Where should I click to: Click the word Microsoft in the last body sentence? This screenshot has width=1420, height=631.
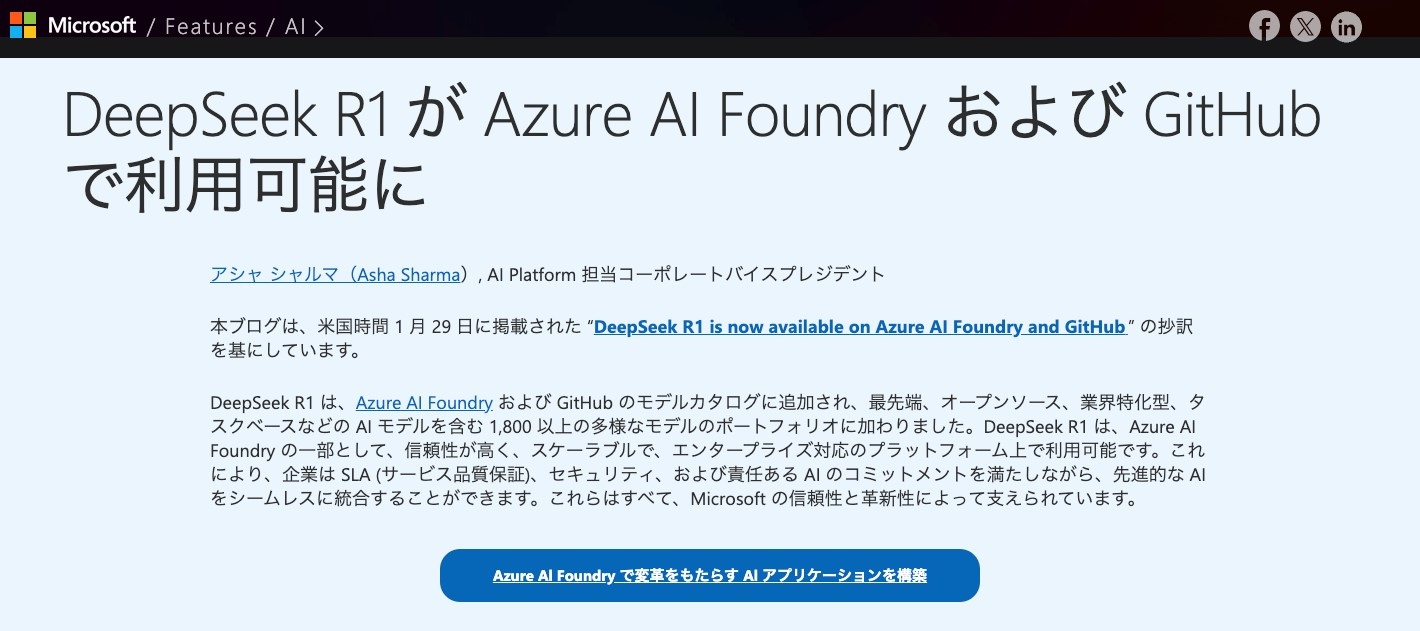728,499
